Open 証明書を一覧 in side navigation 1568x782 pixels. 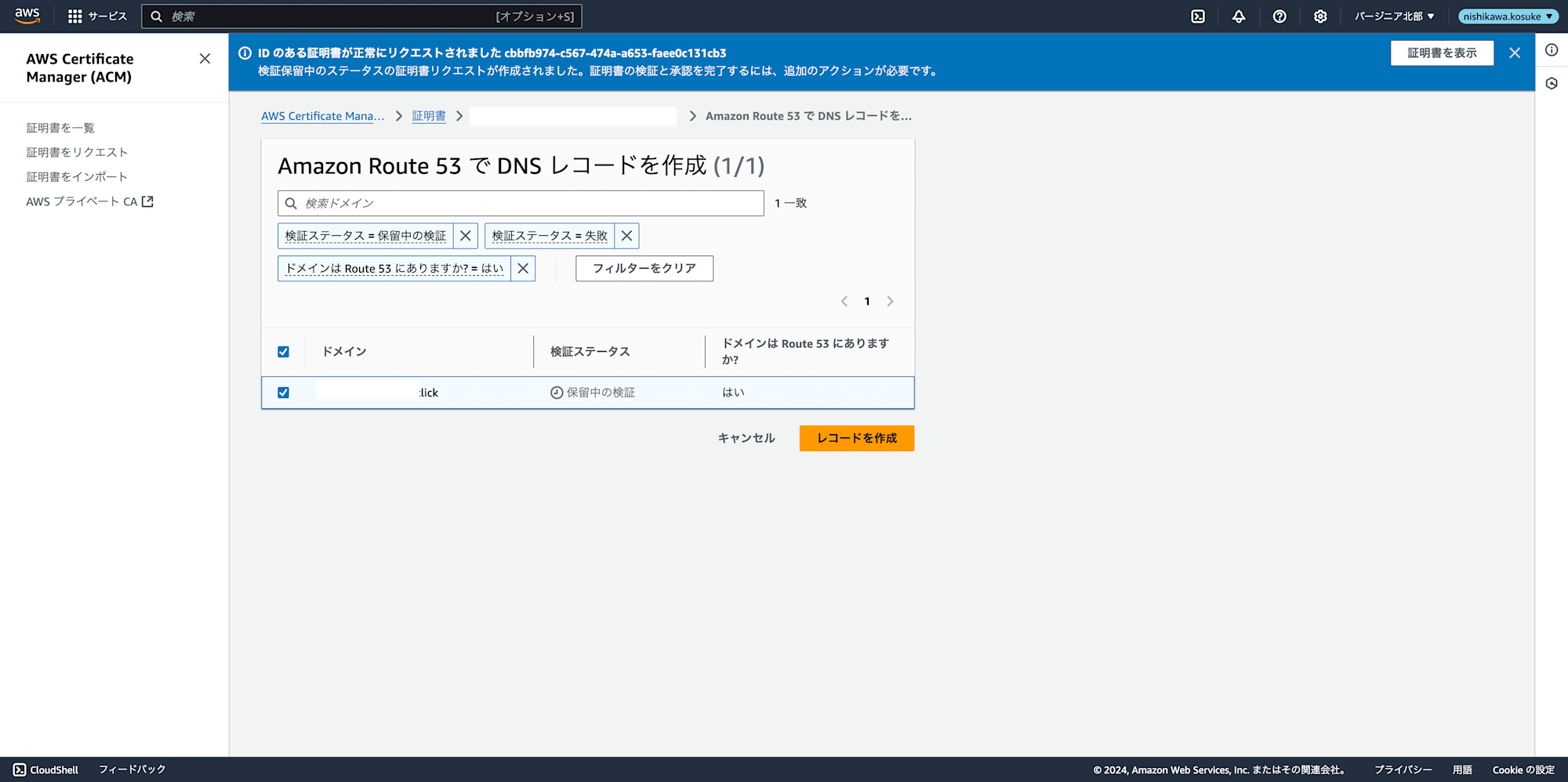pos(60,128)
